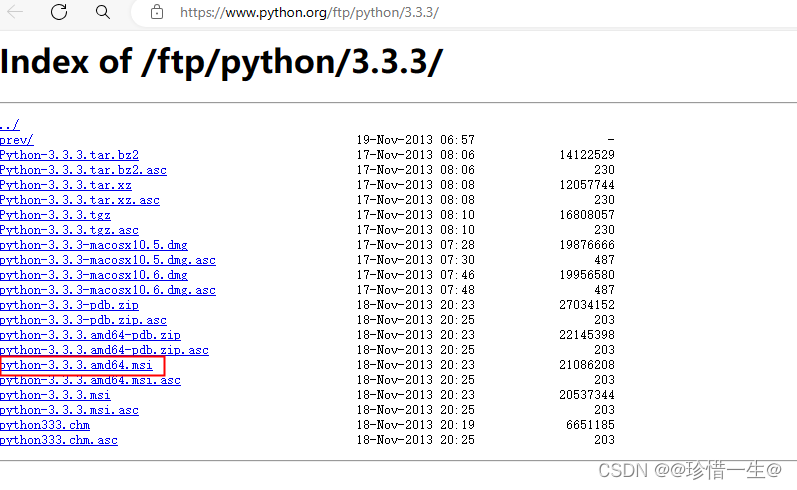Open python-3.3.3-pdb.zip.asc
The image size is (797, 490).
coord(83,320)
